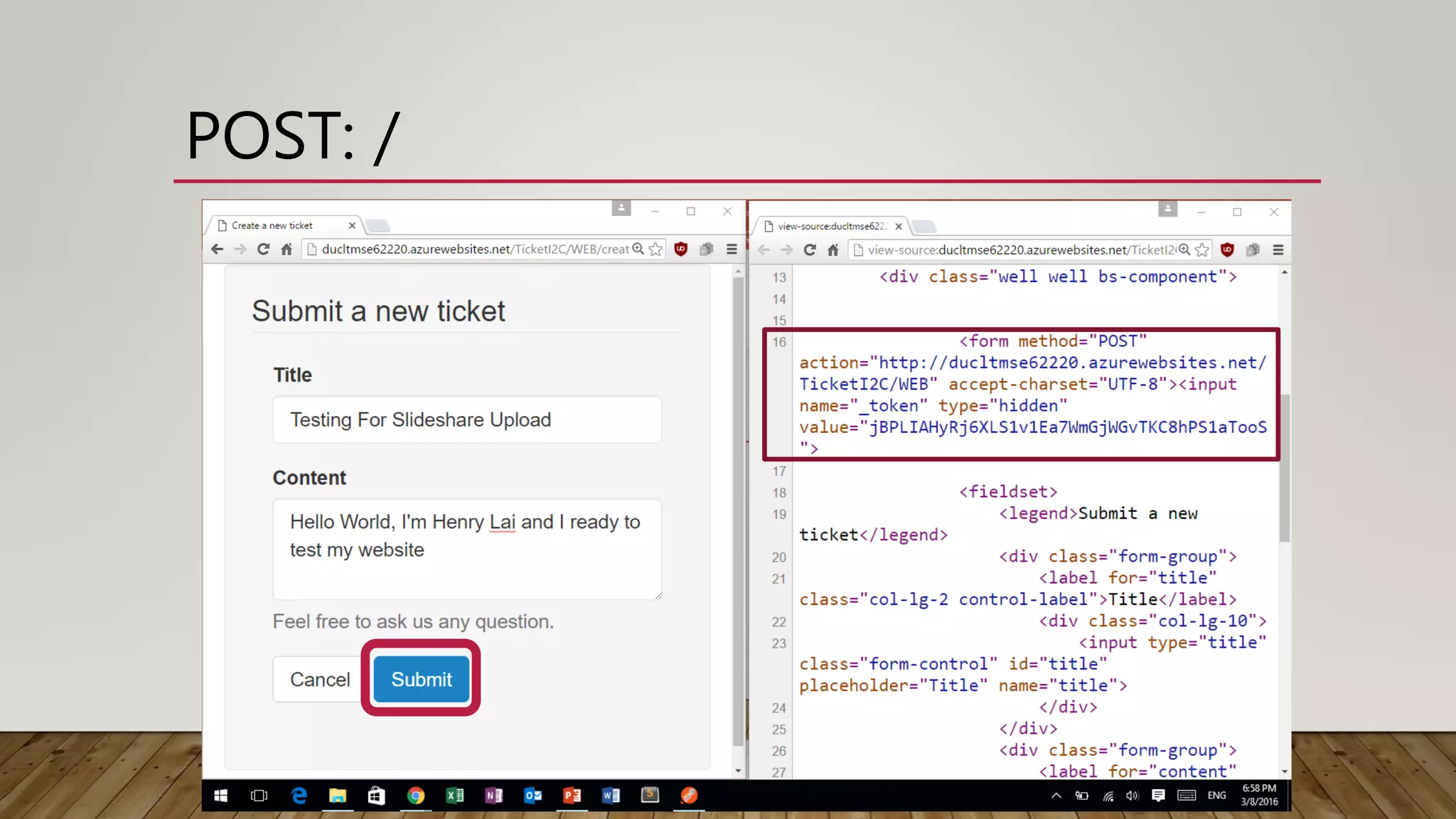The image size is (1456, 819).
Task: Expand hidden system tray icons
Action: [1056, 796]
